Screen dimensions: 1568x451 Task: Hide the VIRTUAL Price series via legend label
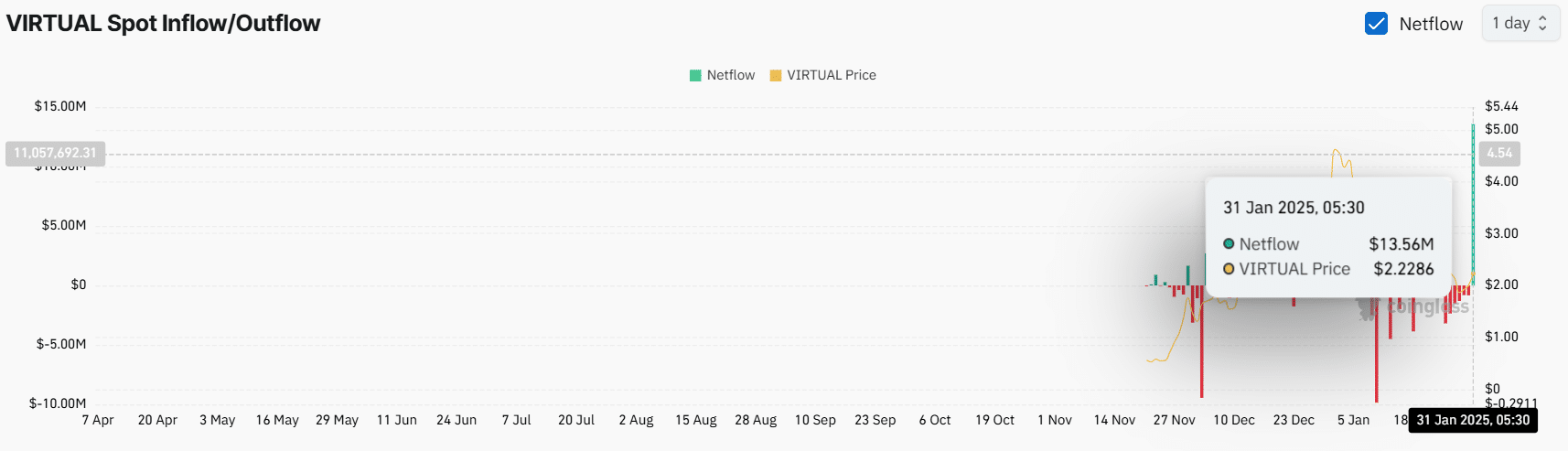click(x=831, y=76)
